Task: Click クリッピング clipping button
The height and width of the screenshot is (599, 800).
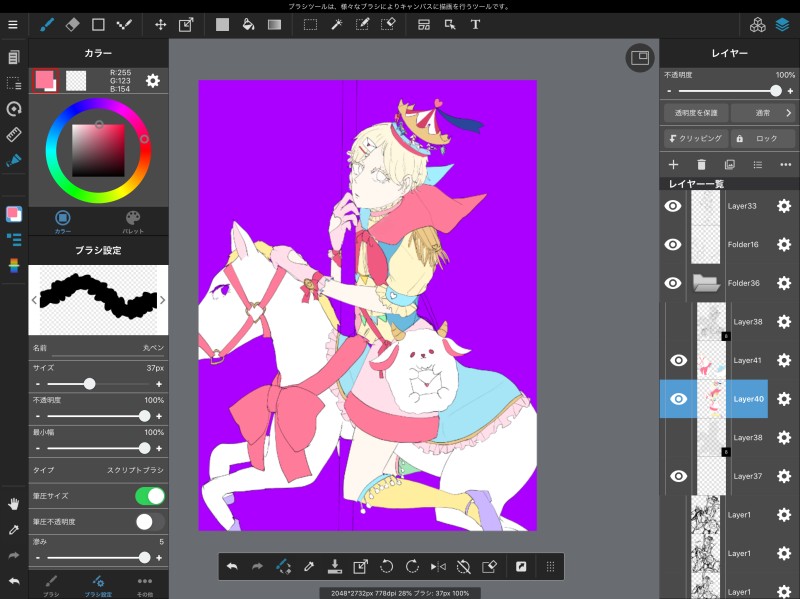Action: [x=696, y=138]
